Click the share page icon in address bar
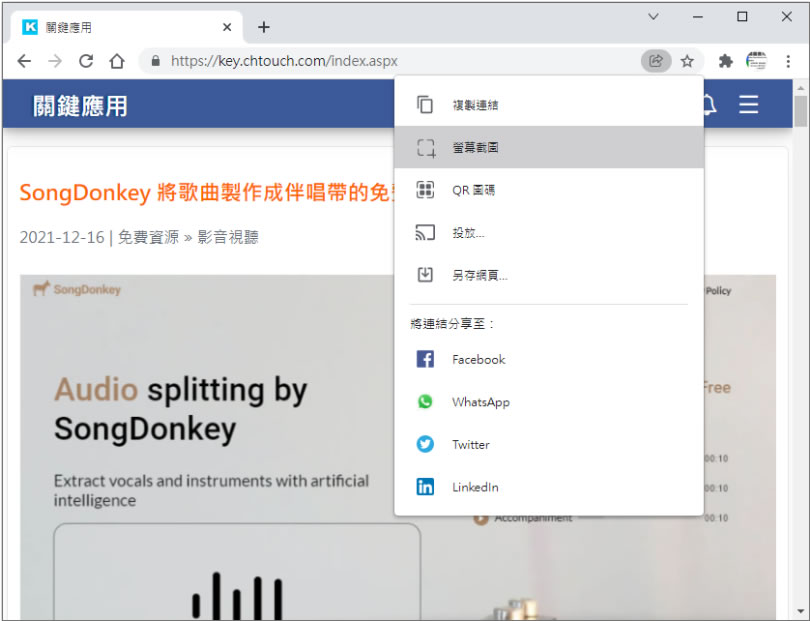The image size is (810, 621). click(656, 61)
